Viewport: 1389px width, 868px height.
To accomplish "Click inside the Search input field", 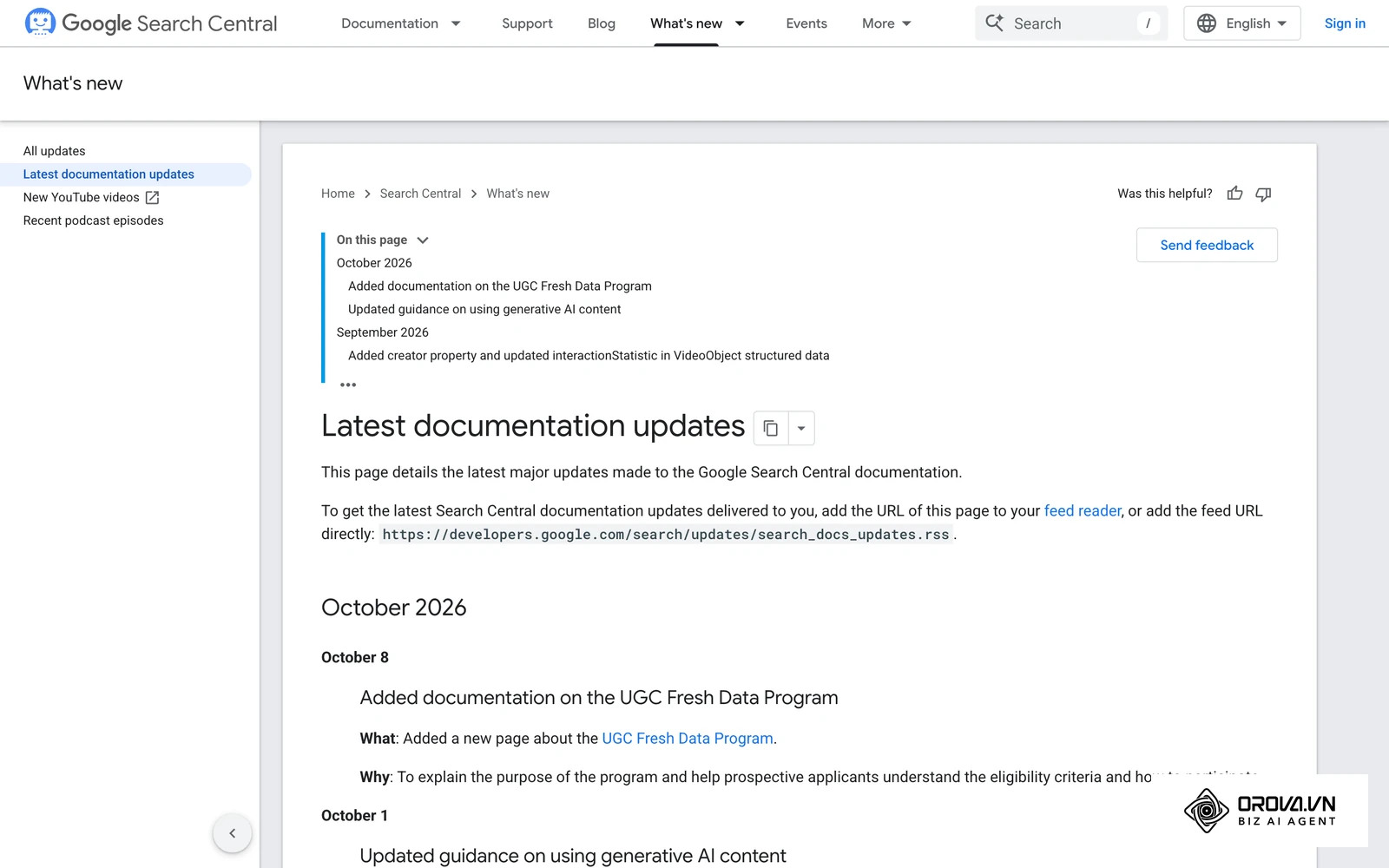I will pos(1073,23).
